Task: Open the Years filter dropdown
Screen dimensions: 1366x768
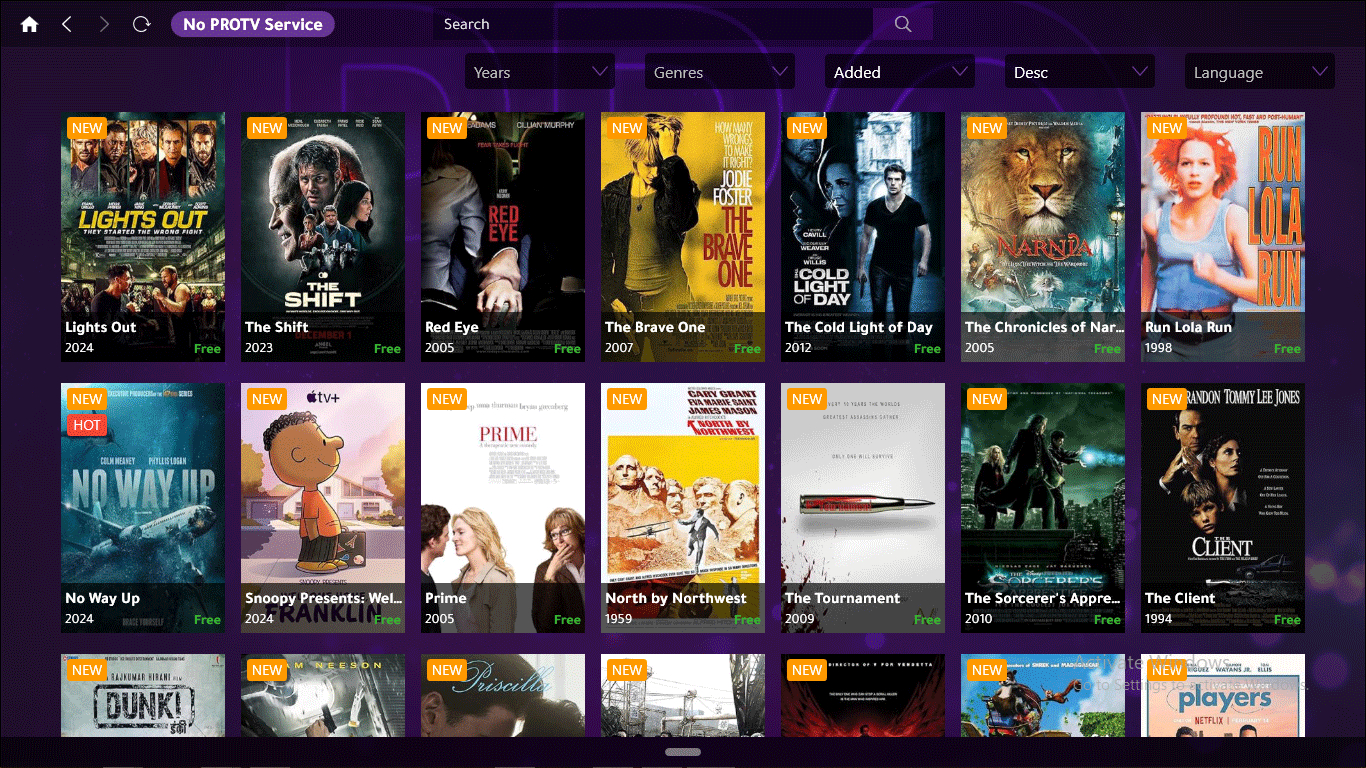Action: pos(540,72)
